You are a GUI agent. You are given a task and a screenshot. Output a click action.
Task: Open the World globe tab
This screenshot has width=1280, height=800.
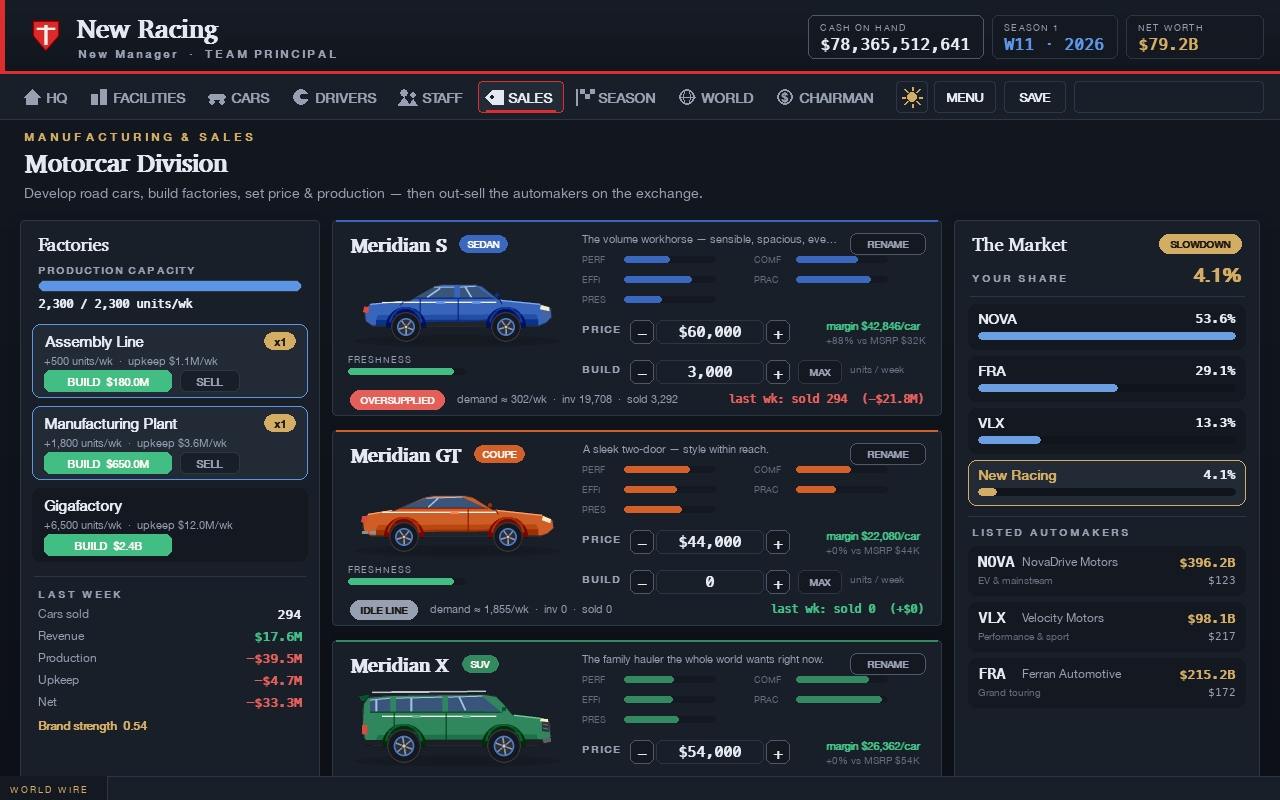coord(716,97)
